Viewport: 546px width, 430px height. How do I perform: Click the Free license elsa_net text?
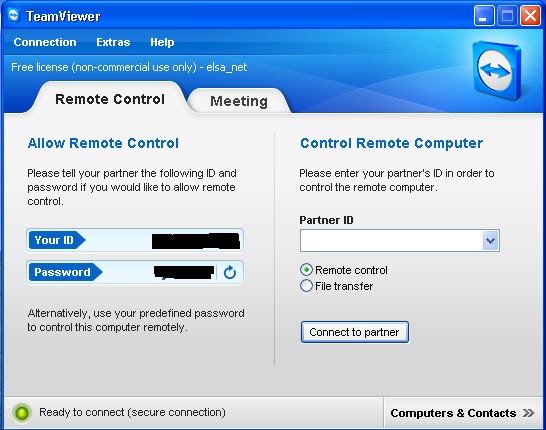(129, 67)
